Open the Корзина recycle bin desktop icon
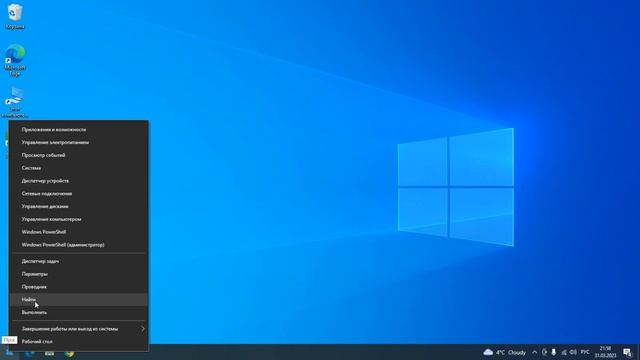The image size is (640, 360). tap(15, 16)
